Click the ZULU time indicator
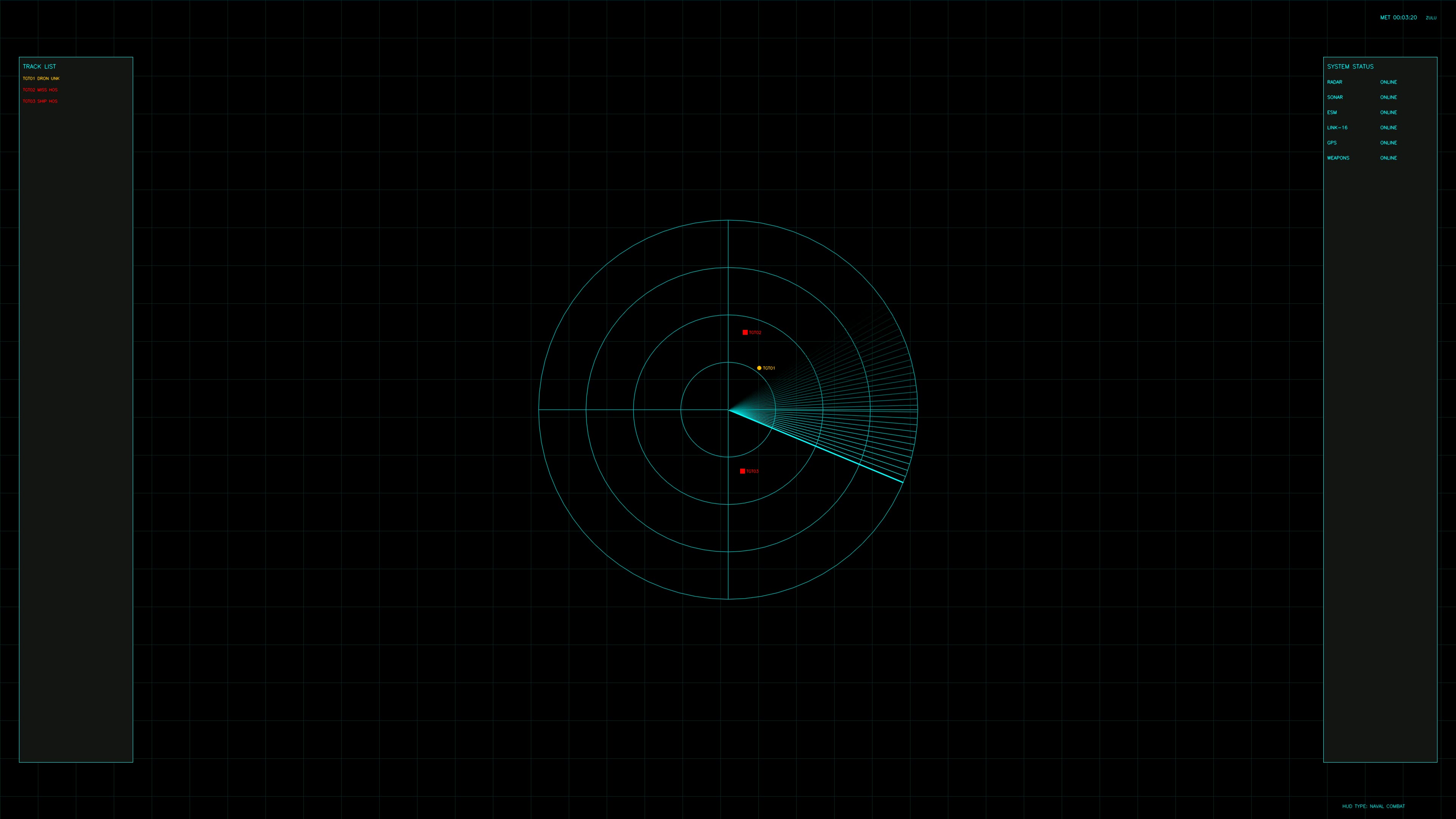This screenshot has width=1456, height=819. 1431,17
